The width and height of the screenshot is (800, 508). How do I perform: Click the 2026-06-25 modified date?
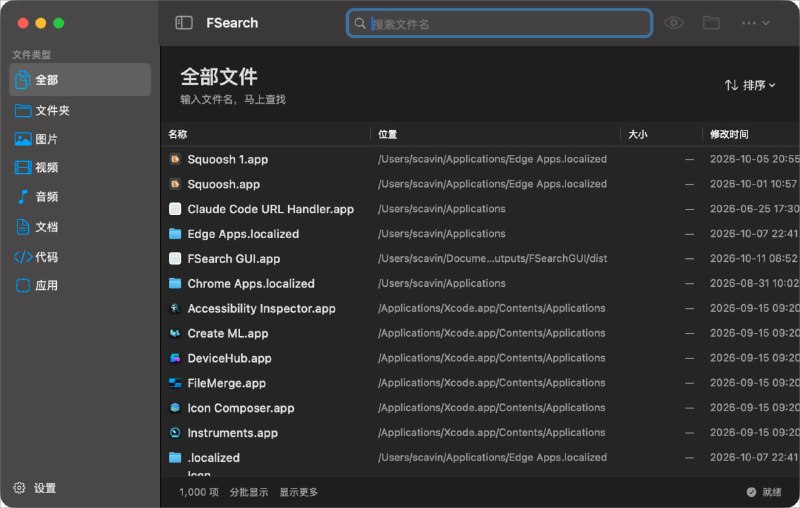pyautogui.click(x=754, y=209)
